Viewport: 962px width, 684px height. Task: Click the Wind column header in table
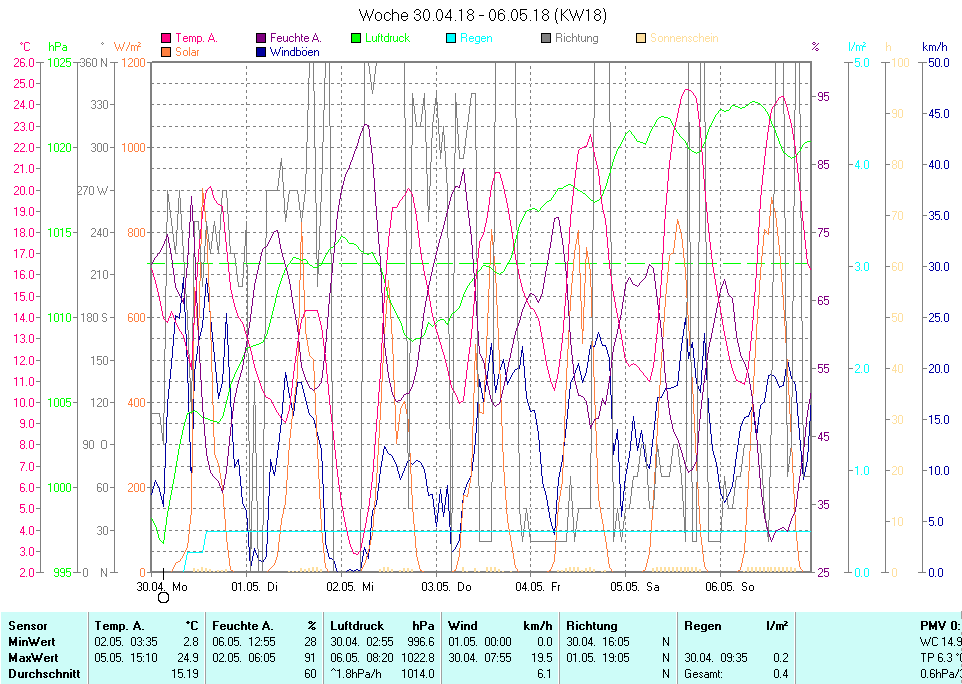tap(462, 626)
